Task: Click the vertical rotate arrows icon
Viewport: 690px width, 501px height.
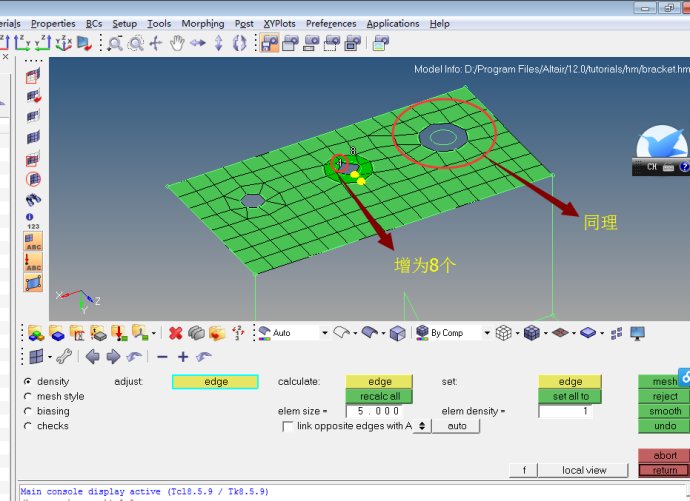Action: pos(219,43)
